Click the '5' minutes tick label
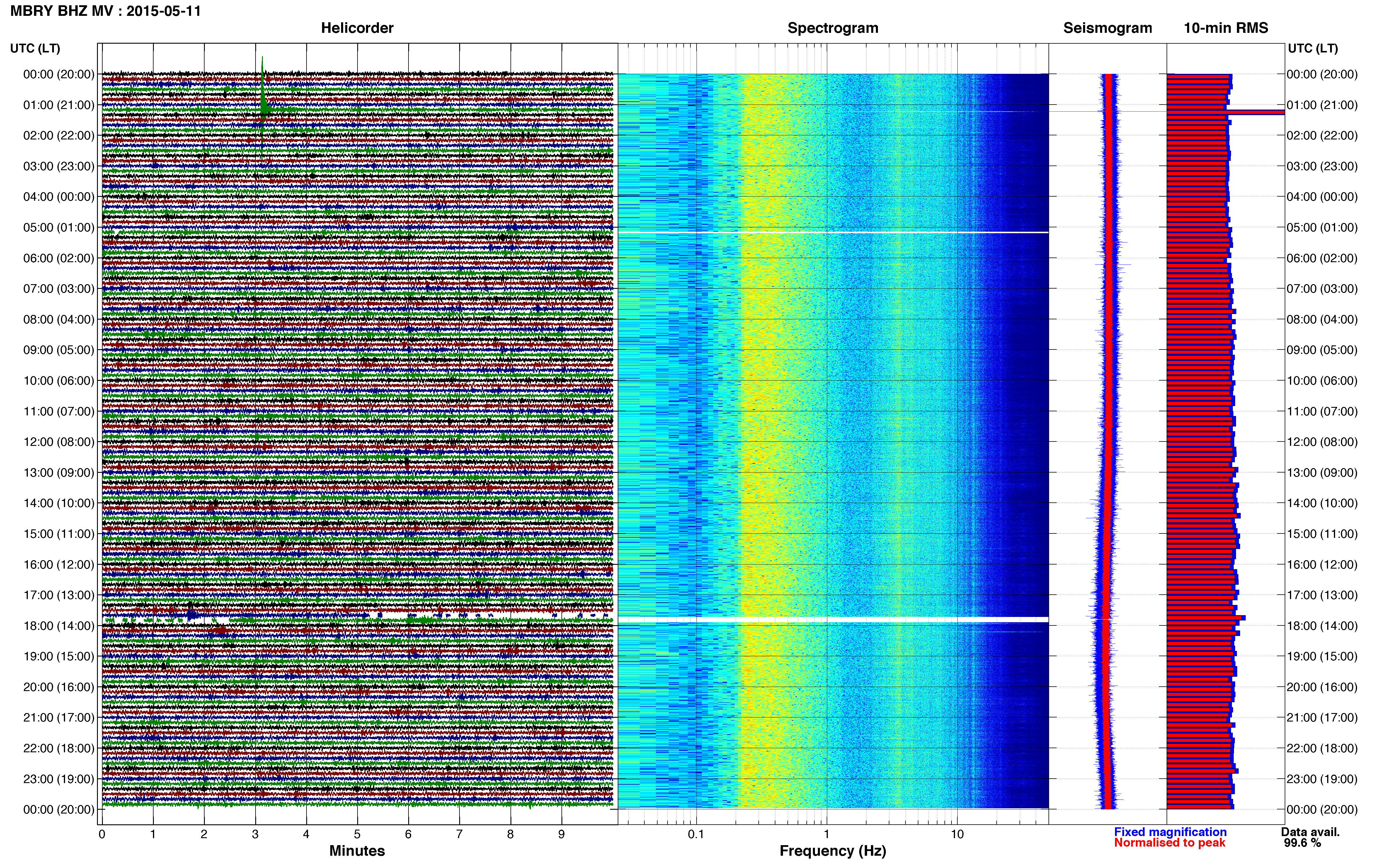 coord(357,834)
